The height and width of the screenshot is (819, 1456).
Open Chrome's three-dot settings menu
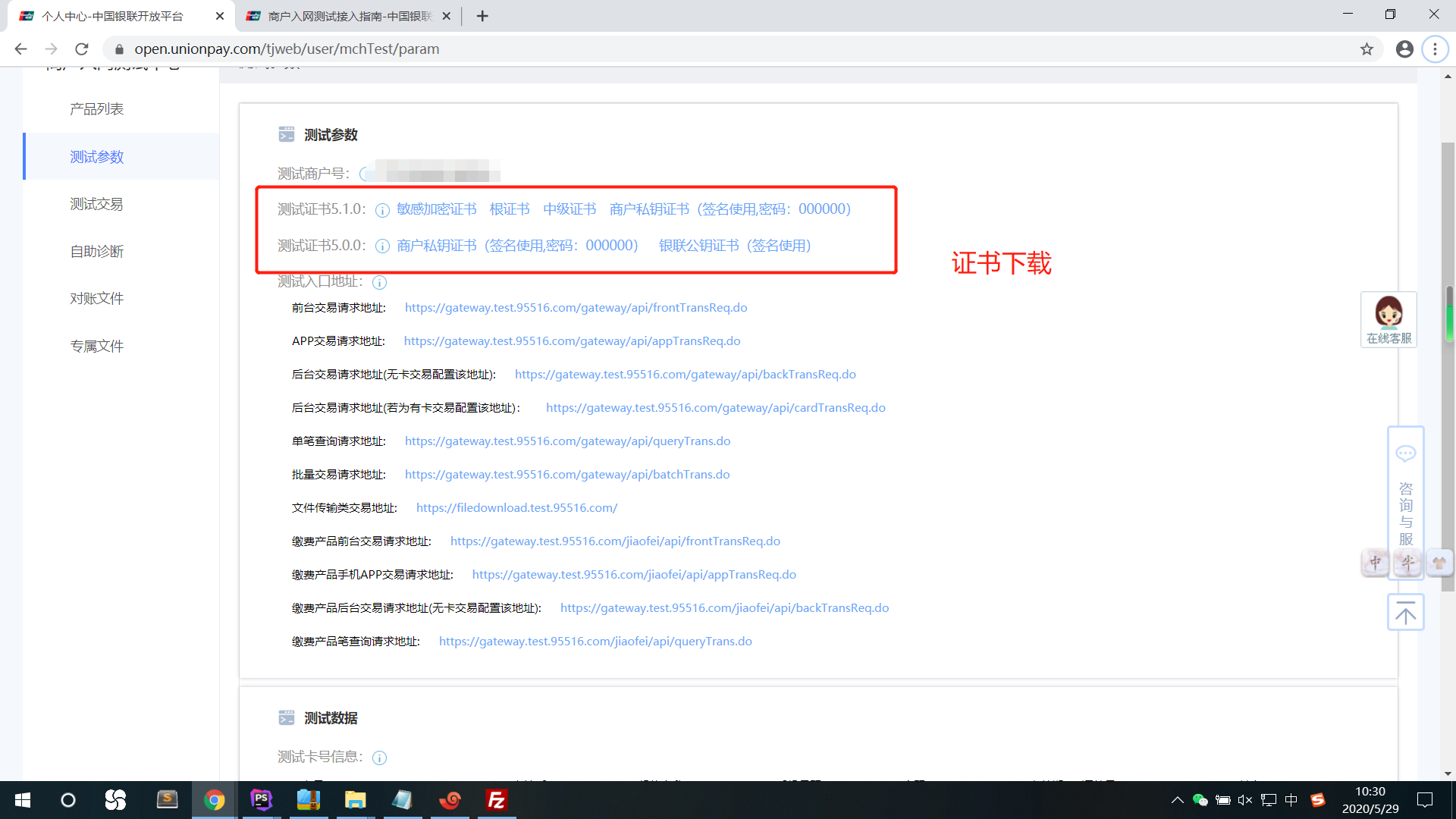point(1435,49)
